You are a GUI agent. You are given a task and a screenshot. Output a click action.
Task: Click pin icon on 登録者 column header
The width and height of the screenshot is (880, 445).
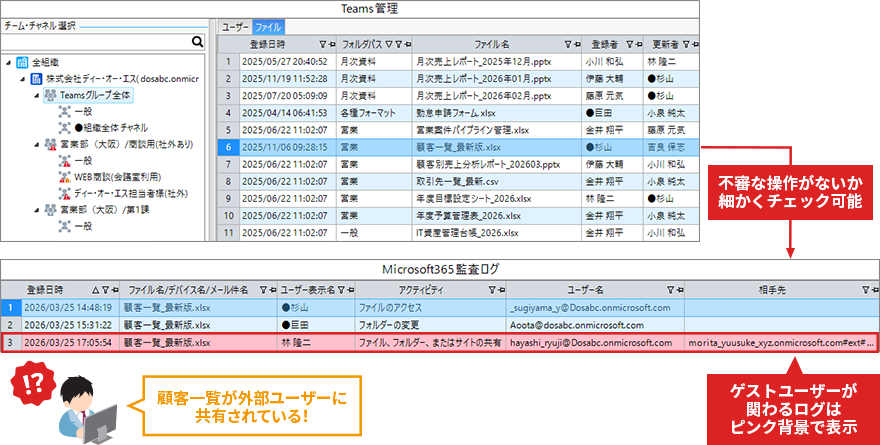click(636, 44)
